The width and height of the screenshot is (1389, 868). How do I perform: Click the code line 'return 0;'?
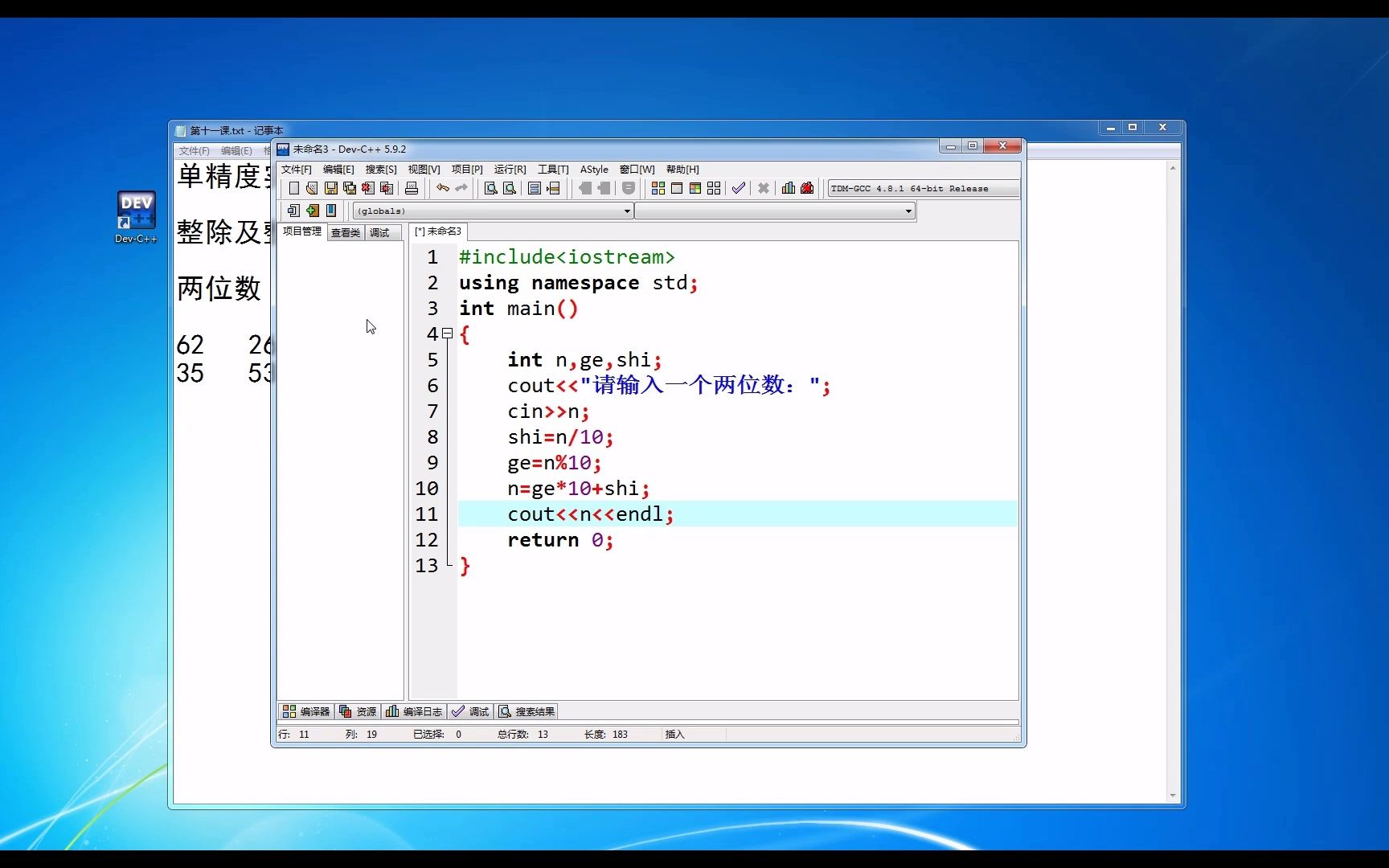(560, 540)
